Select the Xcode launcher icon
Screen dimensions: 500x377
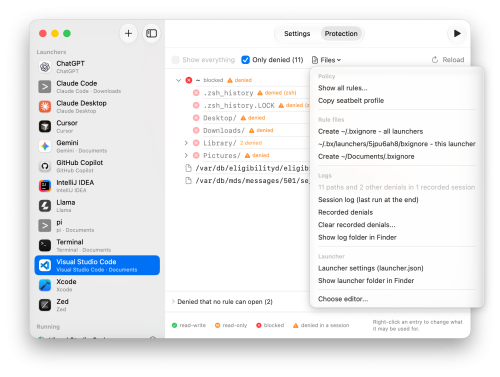pos(45,285)
